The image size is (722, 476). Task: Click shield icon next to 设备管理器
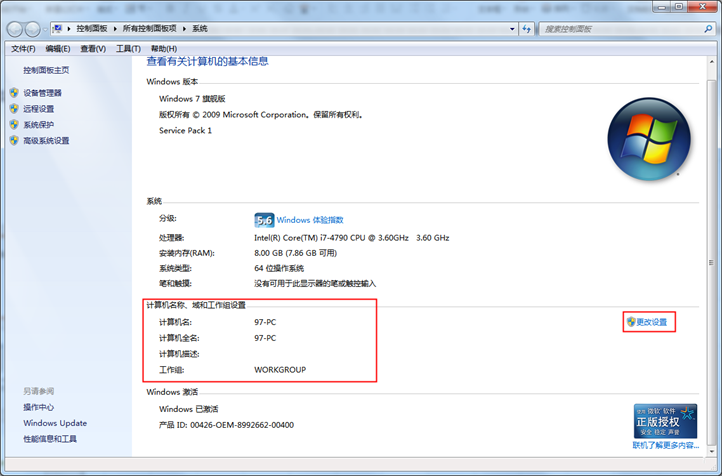pos(14,93)
